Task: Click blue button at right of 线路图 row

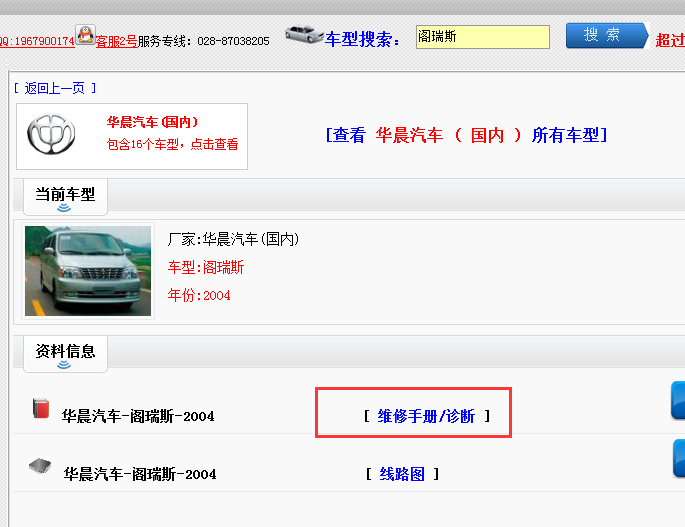Action: pyautogui.click(x=679, y=458)
